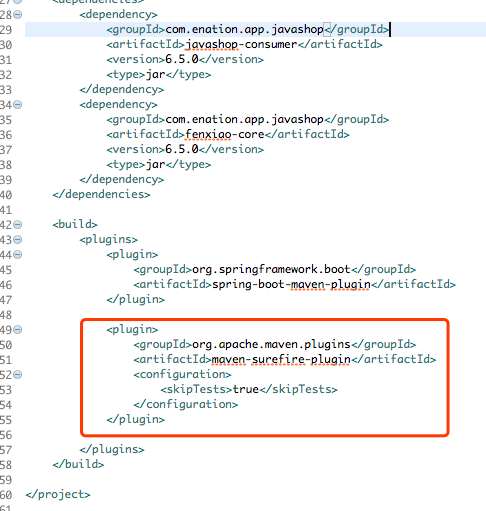Screen dimensions: 486x511
Task: Click the closing dependencies tag
Action: point(101,194)
